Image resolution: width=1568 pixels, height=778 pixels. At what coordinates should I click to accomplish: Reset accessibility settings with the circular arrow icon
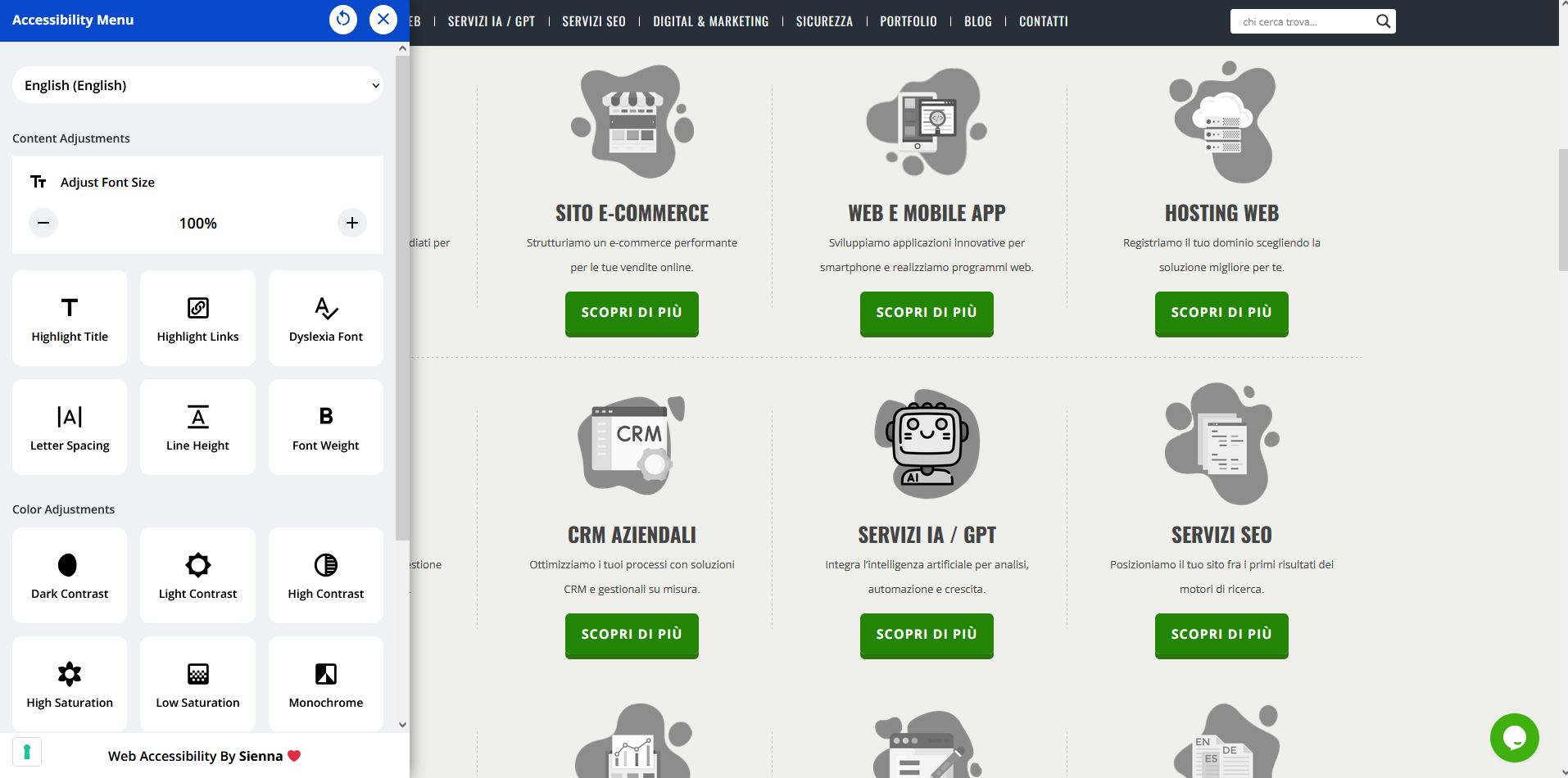[343, 20]
